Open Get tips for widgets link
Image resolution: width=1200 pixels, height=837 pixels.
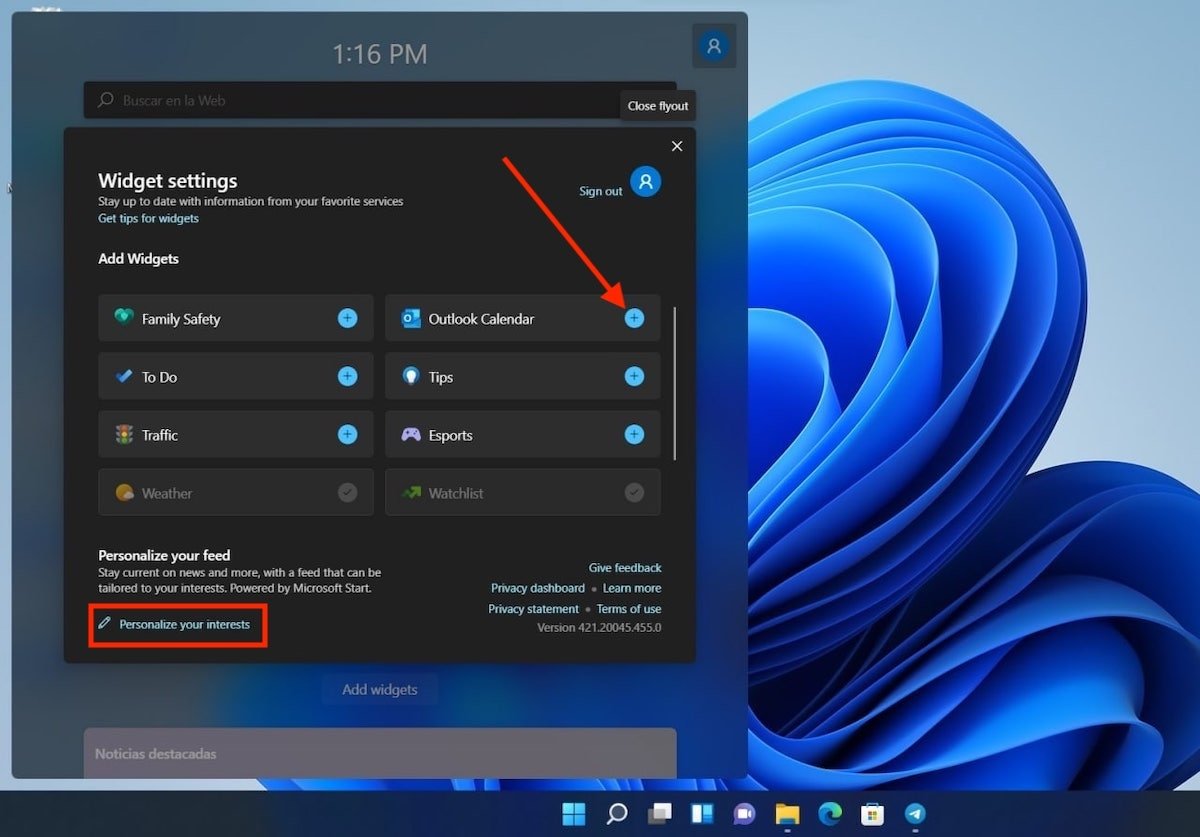pos(148,218)
